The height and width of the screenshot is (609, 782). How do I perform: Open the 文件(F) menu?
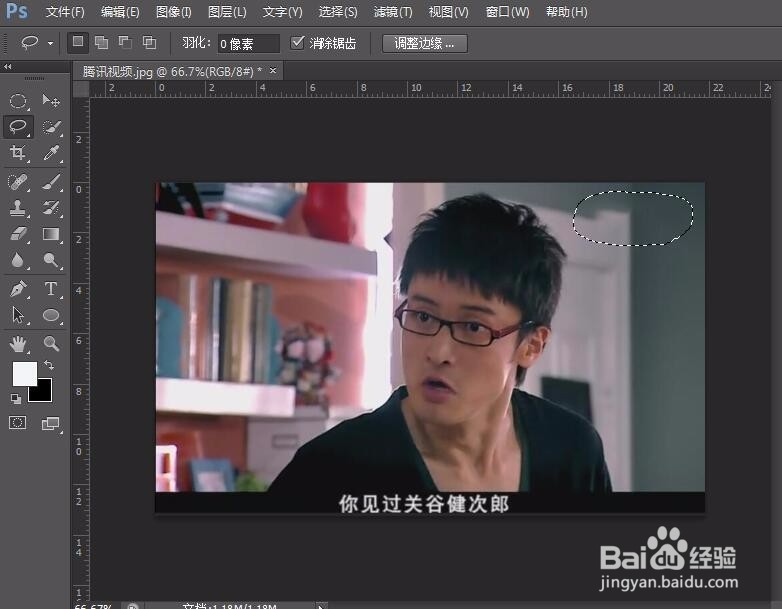[x=65, y=11]
